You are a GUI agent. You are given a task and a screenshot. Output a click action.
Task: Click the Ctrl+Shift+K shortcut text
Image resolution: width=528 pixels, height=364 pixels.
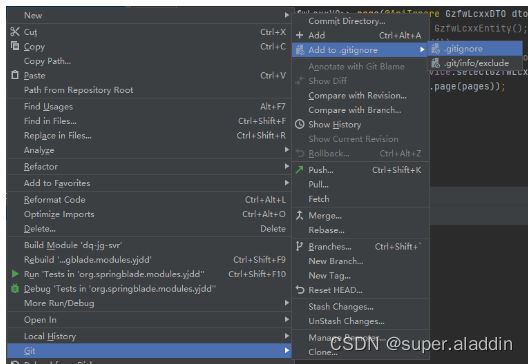click(x=397, y=170)
